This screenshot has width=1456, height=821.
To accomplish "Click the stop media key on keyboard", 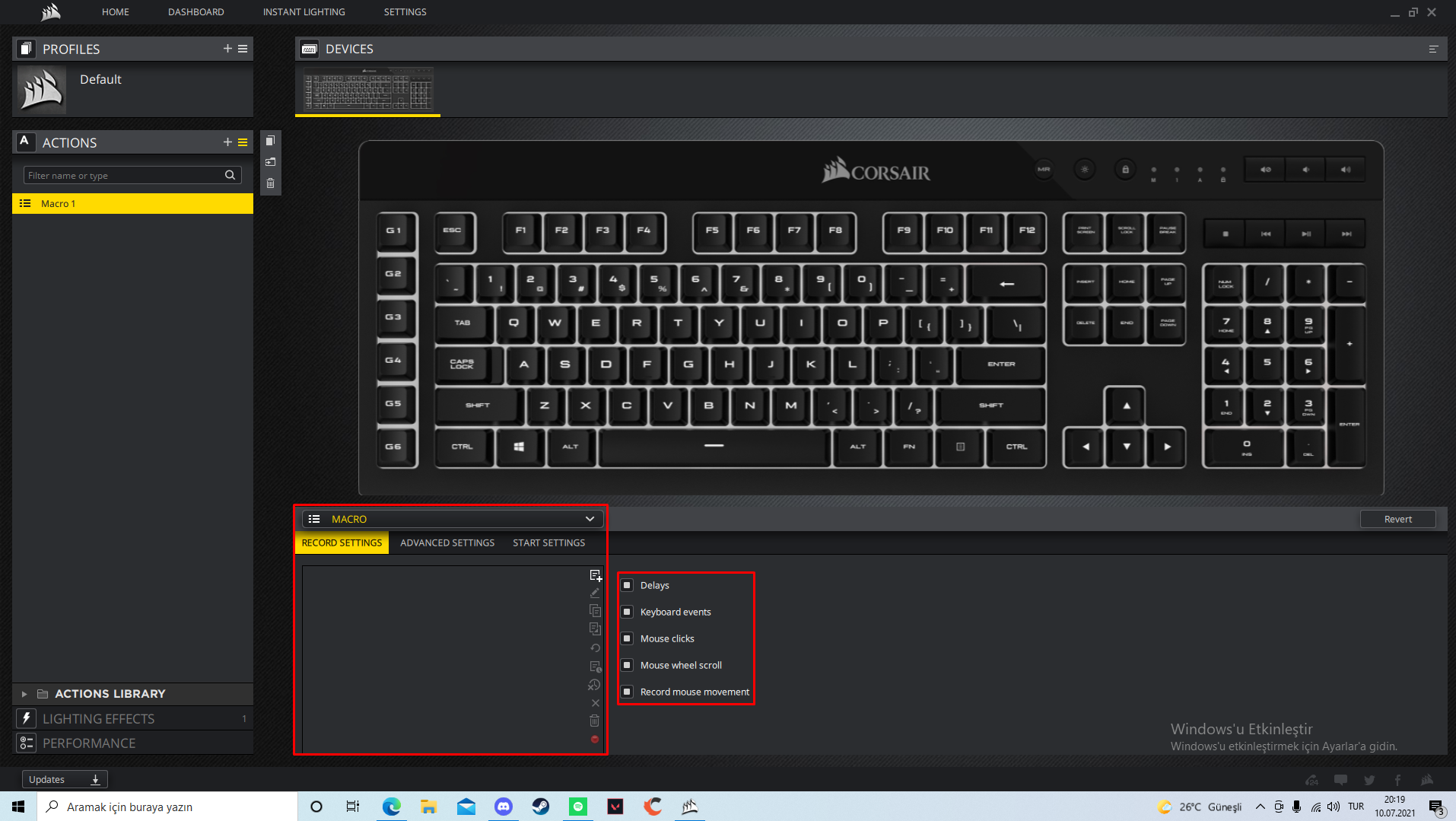I will click(x=1226, y=234).
